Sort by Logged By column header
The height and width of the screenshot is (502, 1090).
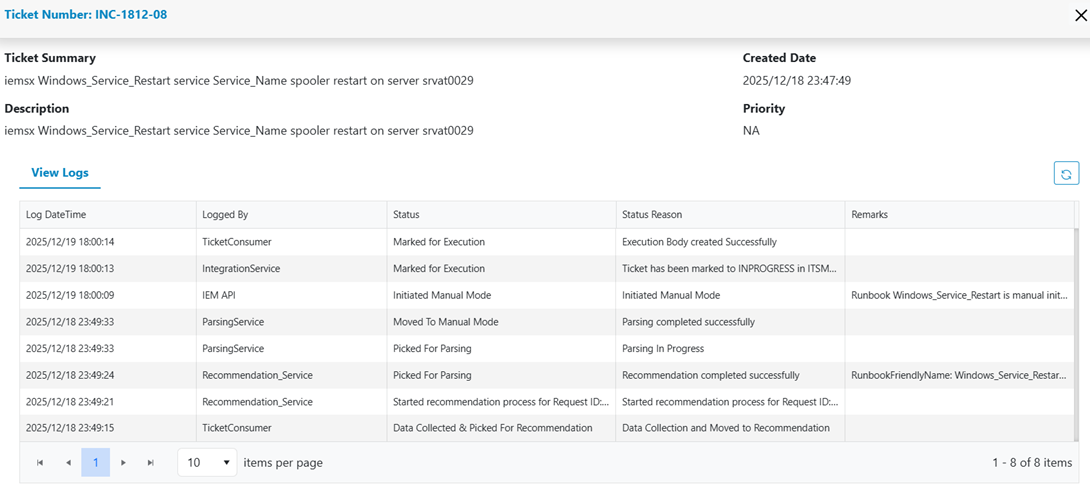[x=225, y=215]
